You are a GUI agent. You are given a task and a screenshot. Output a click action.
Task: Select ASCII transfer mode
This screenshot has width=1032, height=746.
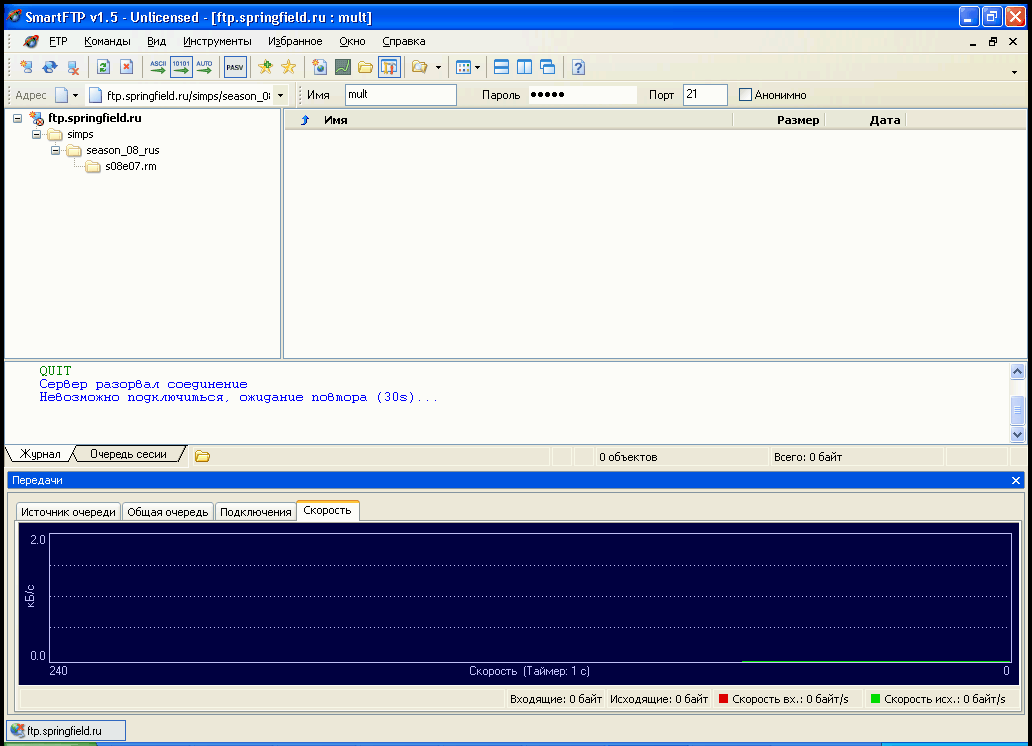(158, 67)
